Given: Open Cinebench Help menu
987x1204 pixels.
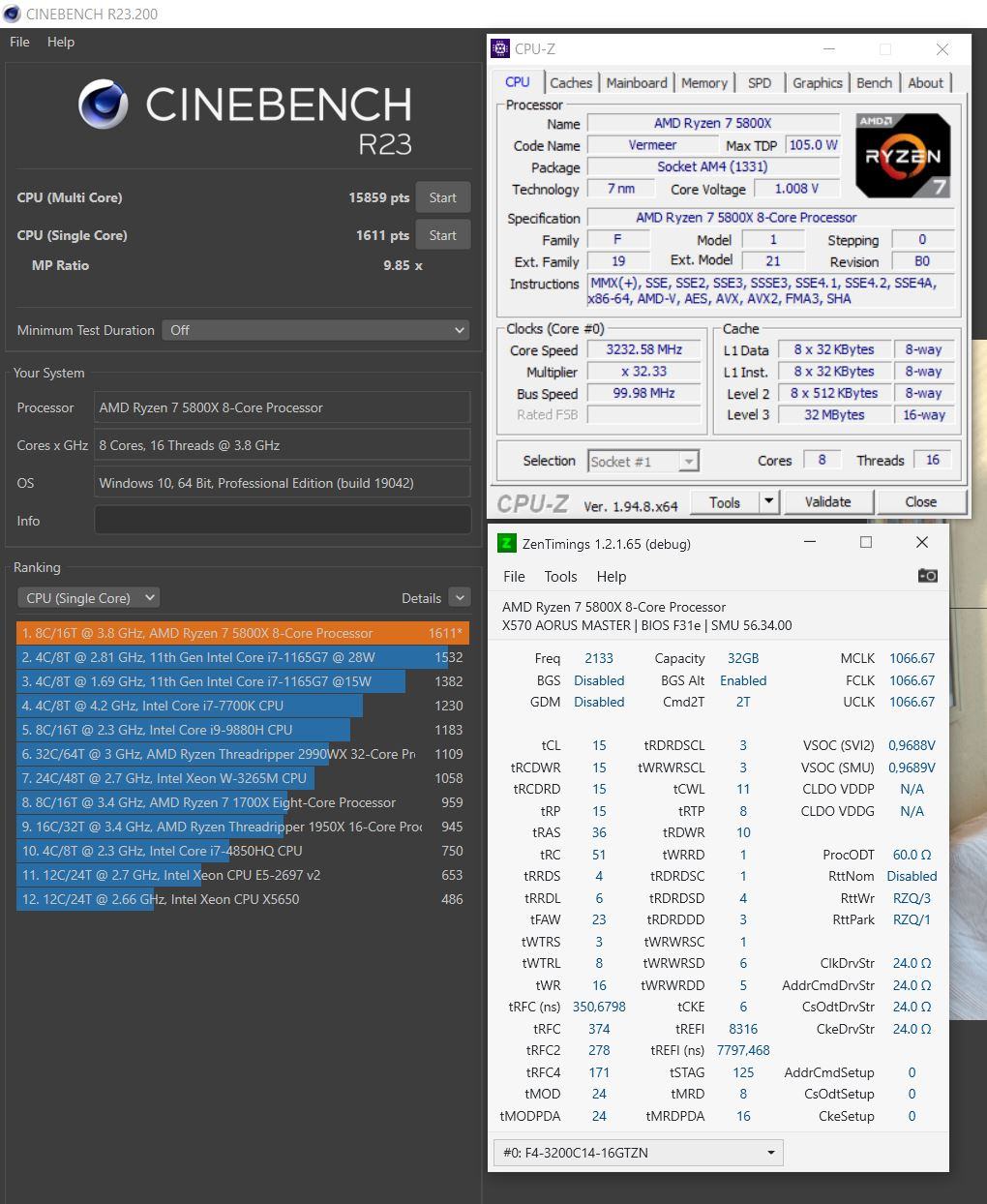Looking at the screenshot, I should pyautogui.click(x=61, y=42).
